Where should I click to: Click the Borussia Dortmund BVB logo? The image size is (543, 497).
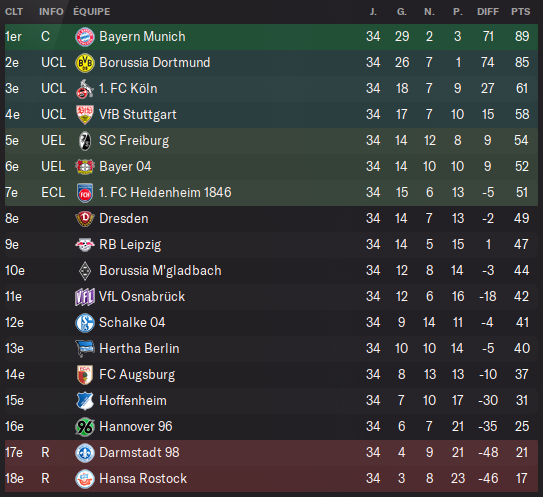[85, 63]
